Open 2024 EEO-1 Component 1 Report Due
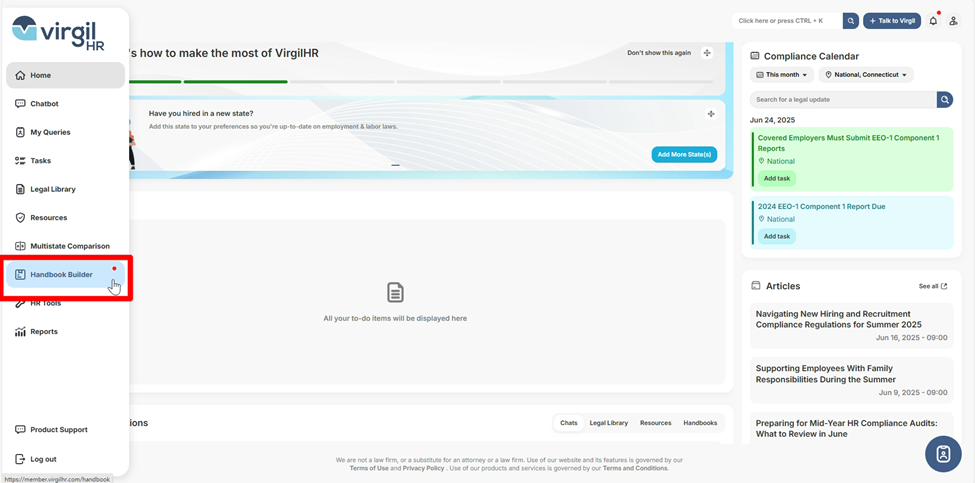Viewport: 975px width, 483px height. (x=821, y=206)
